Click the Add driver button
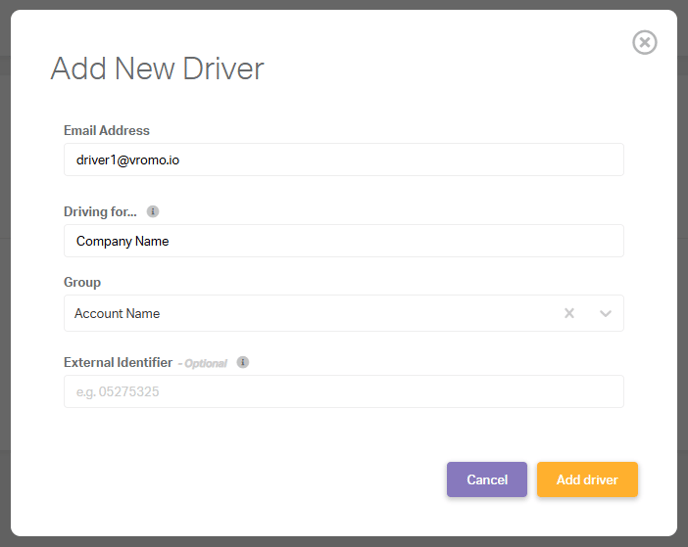Viewport: 688px width, 547px height. (587, 479)
